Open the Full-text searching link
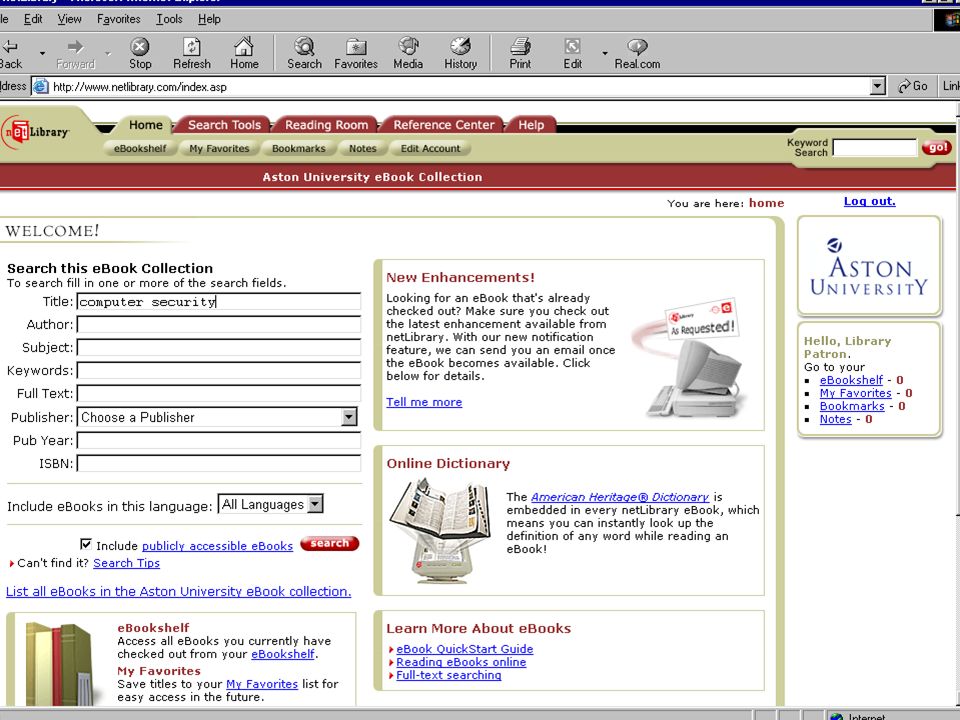This screenshot has height=720, width=960. pos(449,675)
